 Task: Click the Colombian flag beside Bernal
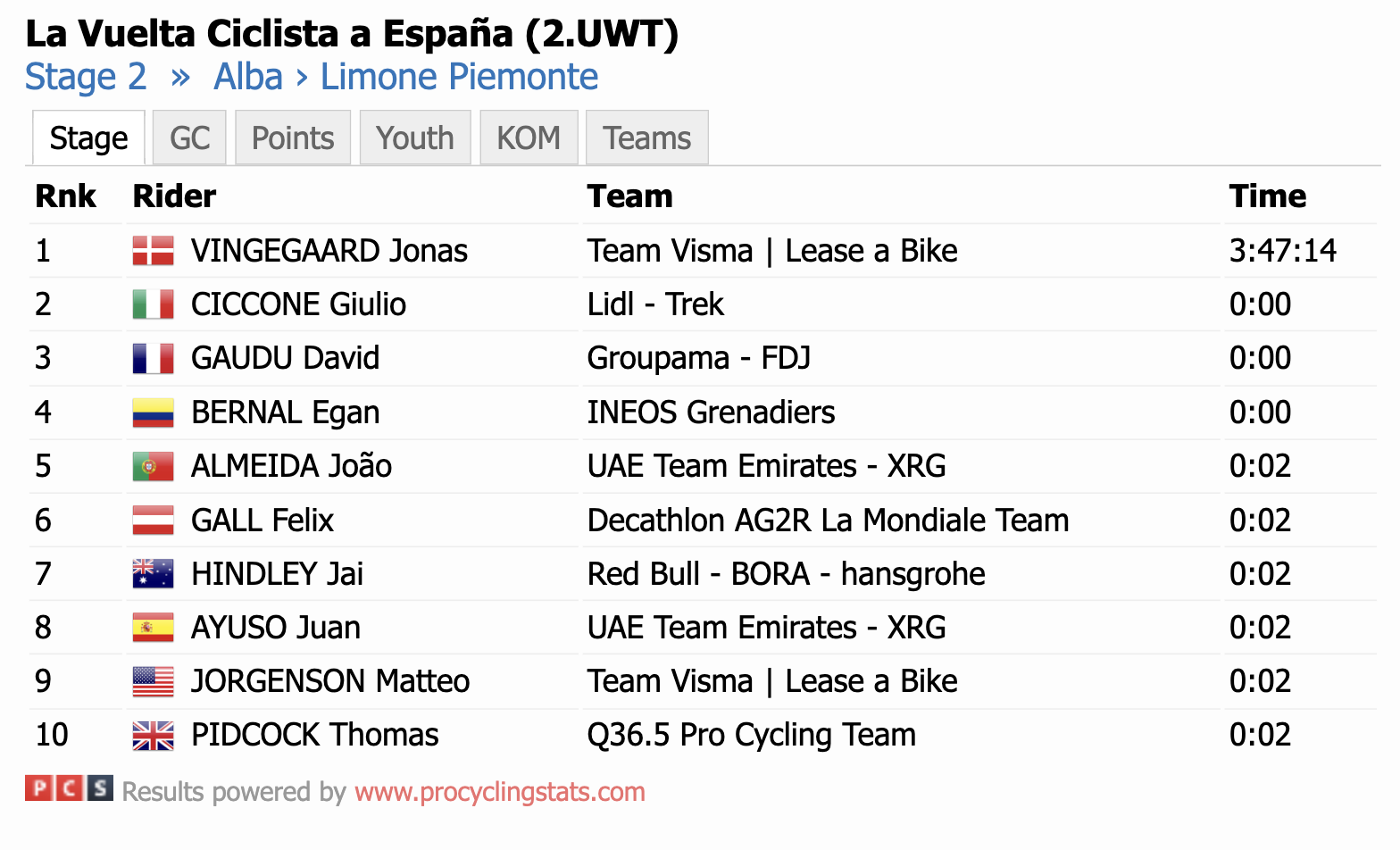153,412
